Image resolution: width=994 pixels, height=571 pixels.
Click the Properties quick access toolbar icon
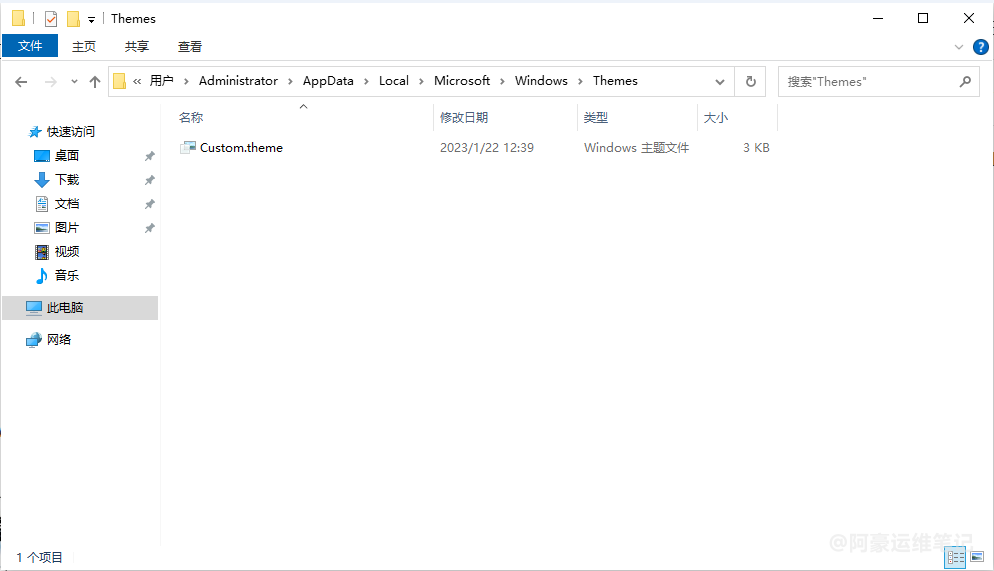click(x=51, y=19)
